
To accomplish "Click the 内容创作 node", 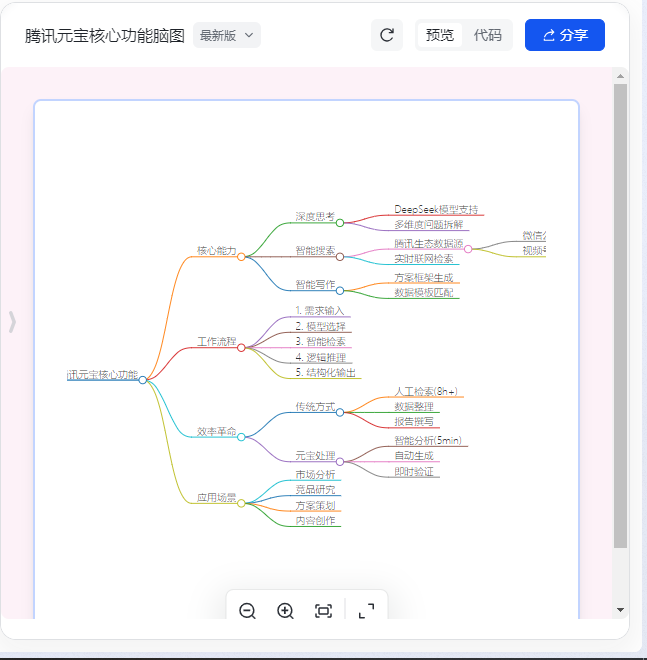I will click(315, 521).
